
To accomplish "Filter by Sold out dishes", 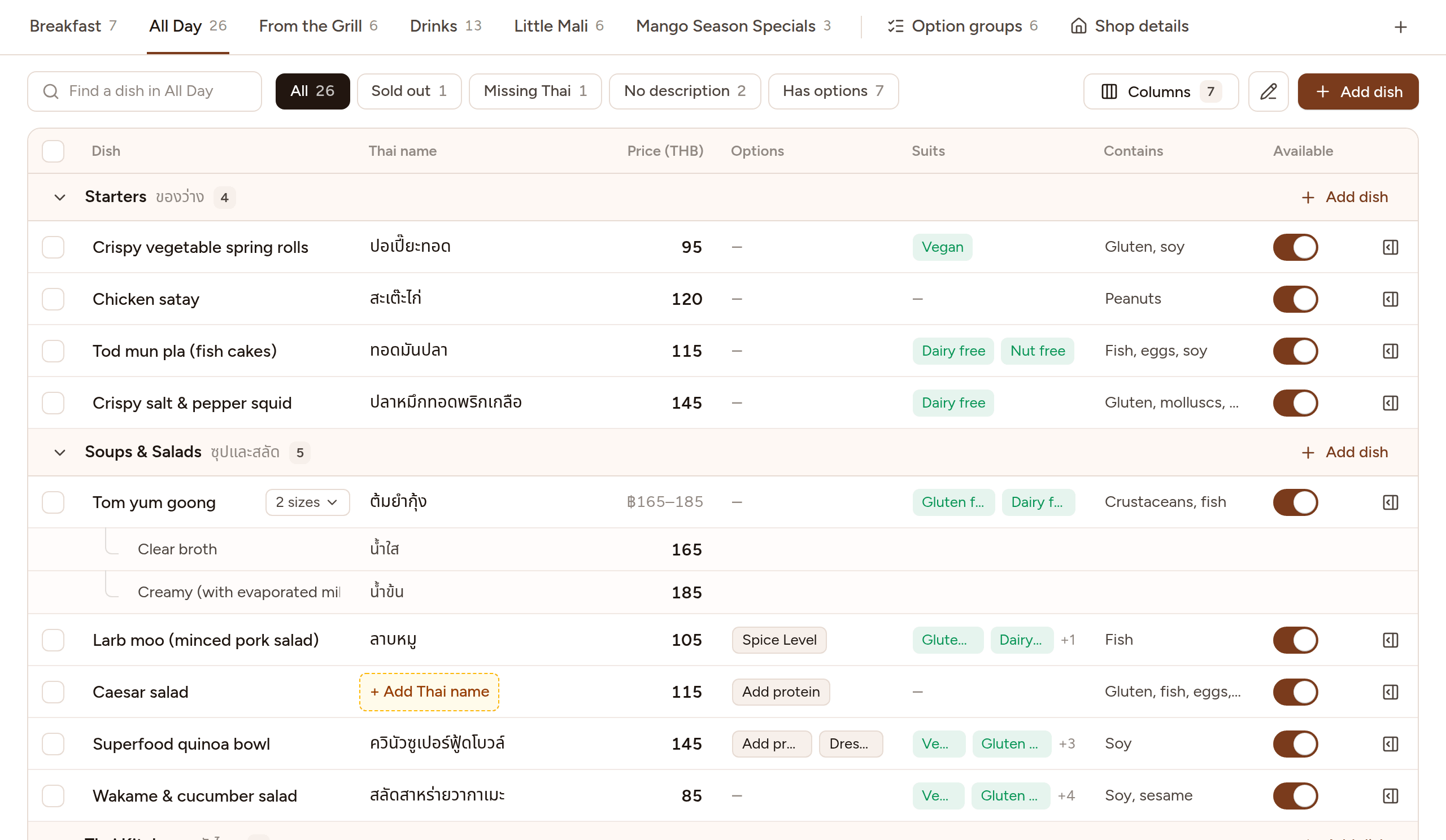I will pos(408,91).
